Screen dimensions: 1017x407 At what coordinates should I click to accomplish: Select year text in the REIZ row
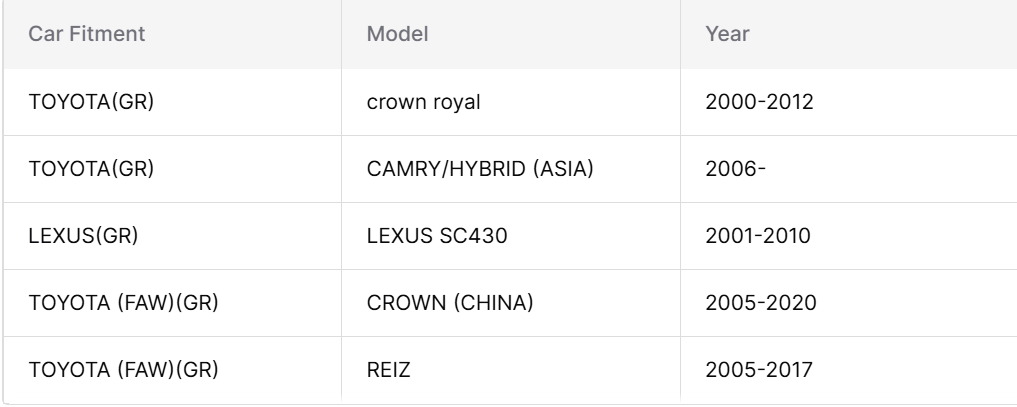point(759,369)
